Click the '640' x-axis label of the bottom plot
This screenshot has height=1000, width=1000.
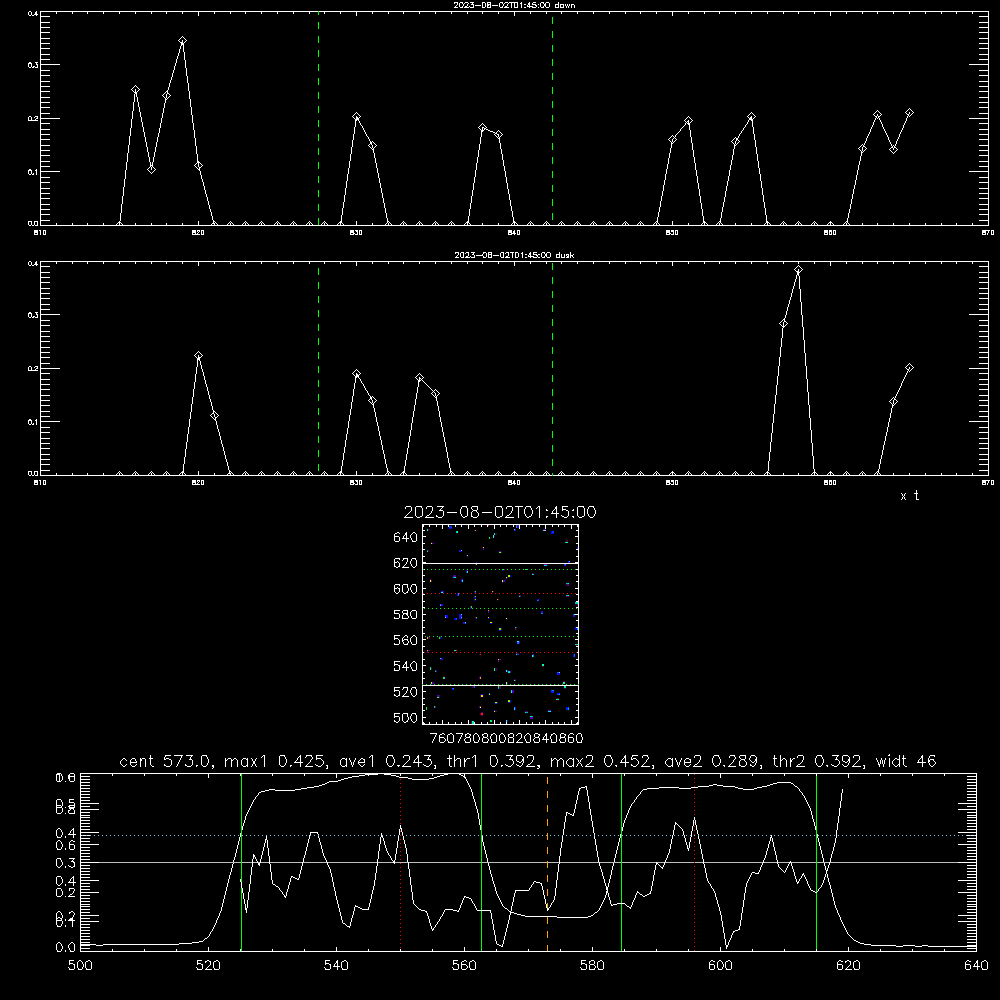(976, 966)
